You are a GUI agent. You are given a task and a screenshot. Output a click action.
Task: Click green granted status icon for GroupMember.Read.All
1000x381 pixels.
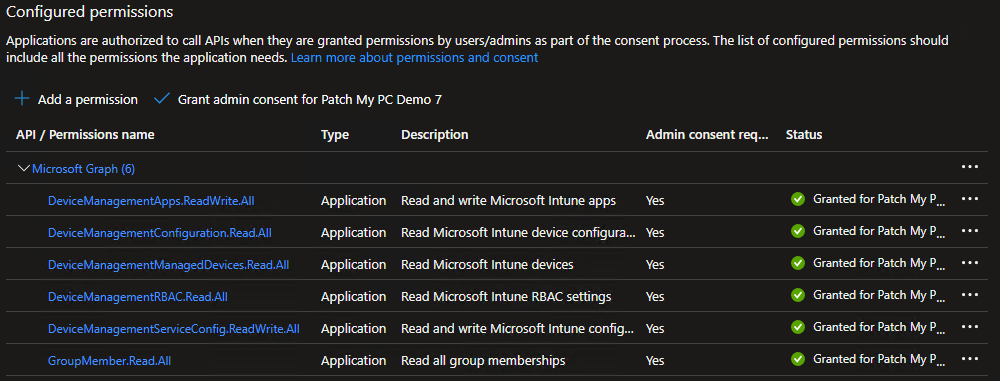[x=797, y=359]
